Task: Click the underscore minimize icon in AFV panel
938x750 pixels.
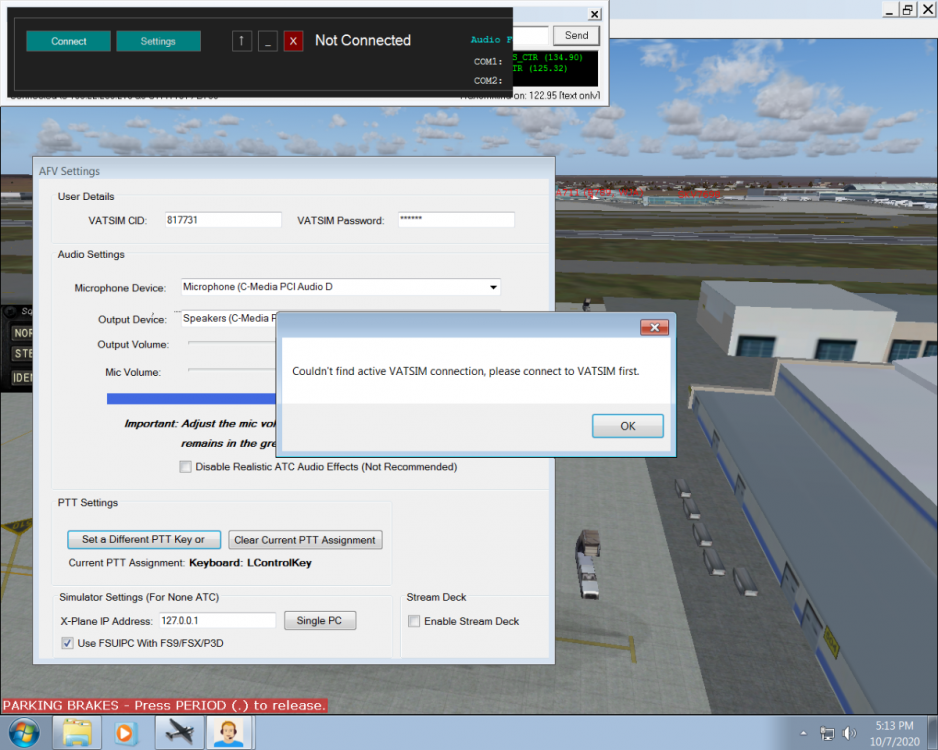Action: 267,41
